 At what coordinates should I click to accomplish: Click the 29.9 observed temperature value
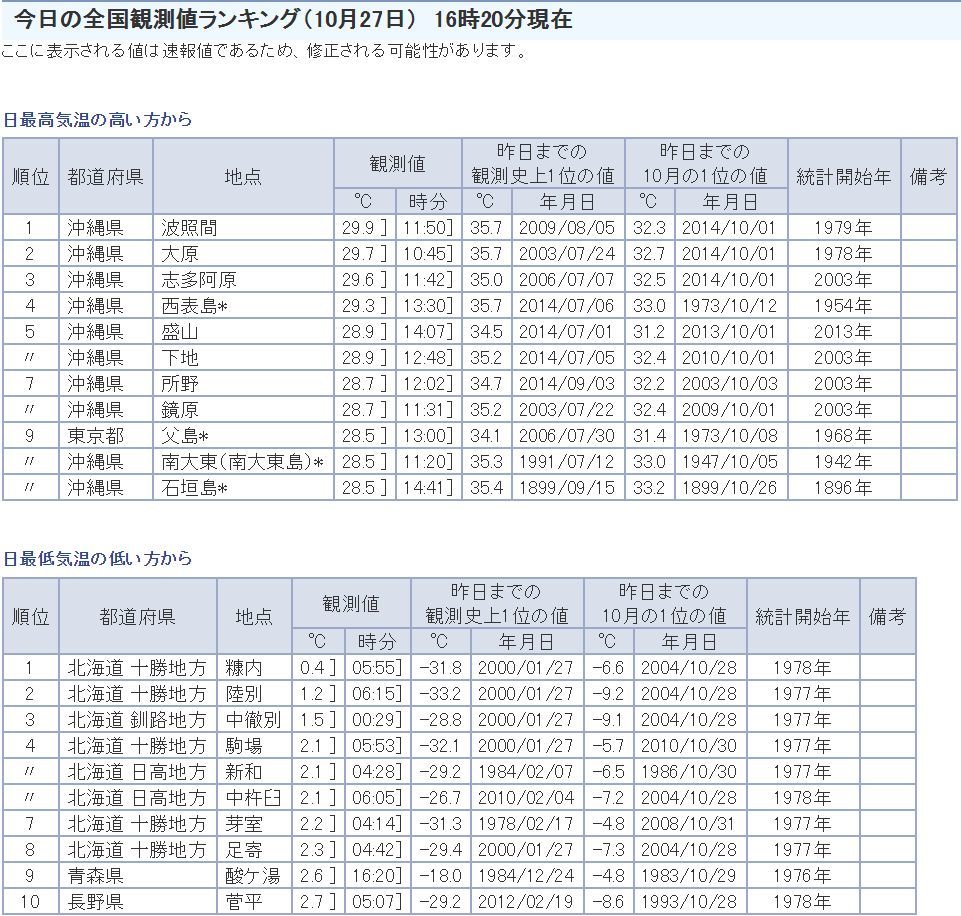point(365,228)
